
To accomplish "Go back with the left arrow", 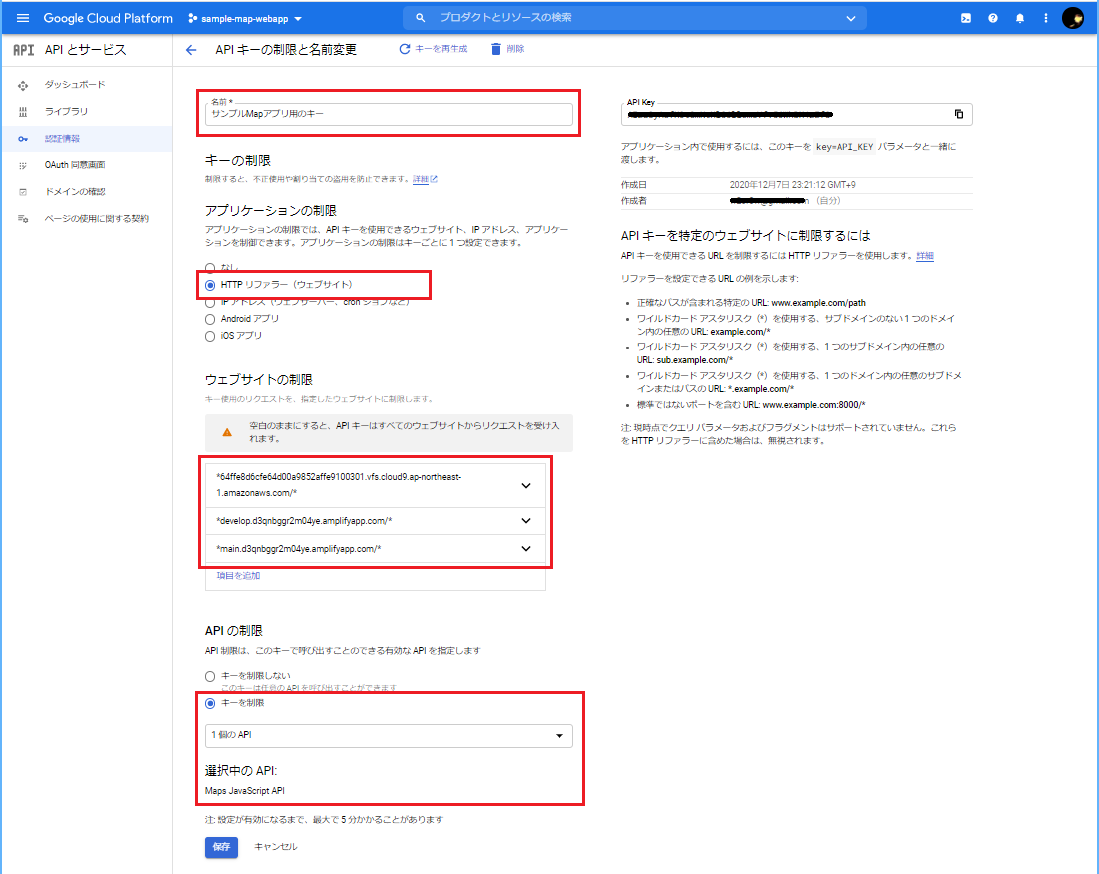I will click(x=191, y=50).
